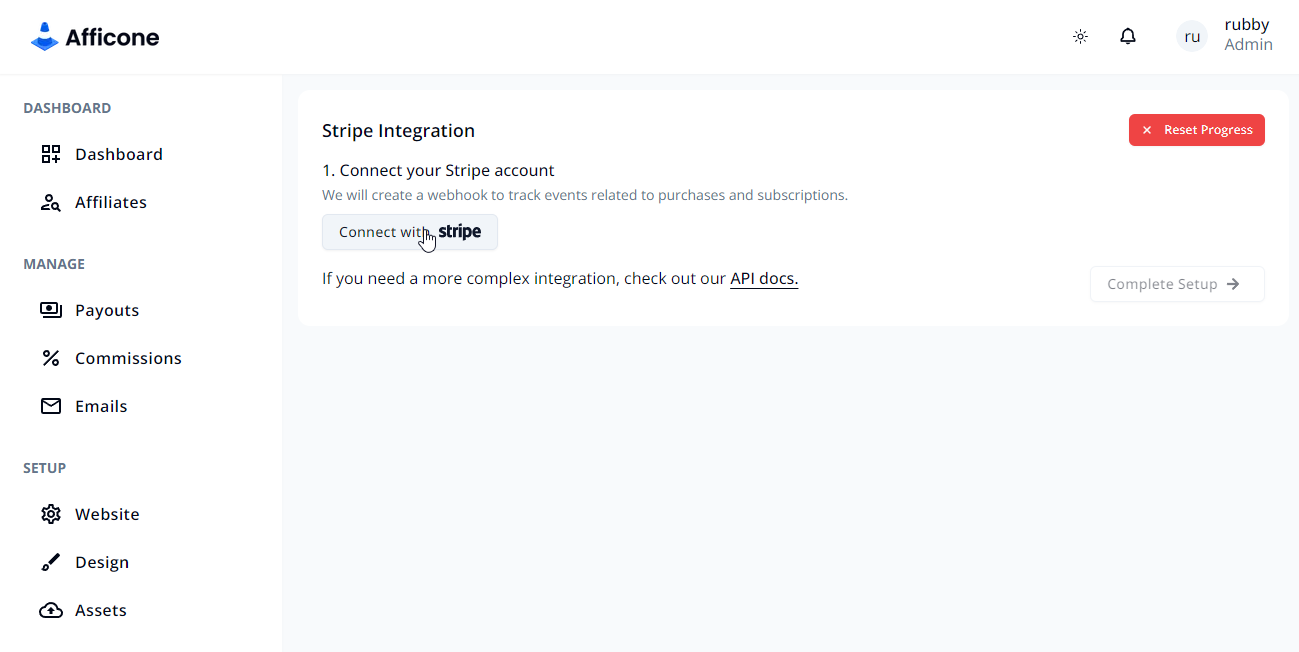
Task: Open the notifications bell
Action: (1128, 37)
